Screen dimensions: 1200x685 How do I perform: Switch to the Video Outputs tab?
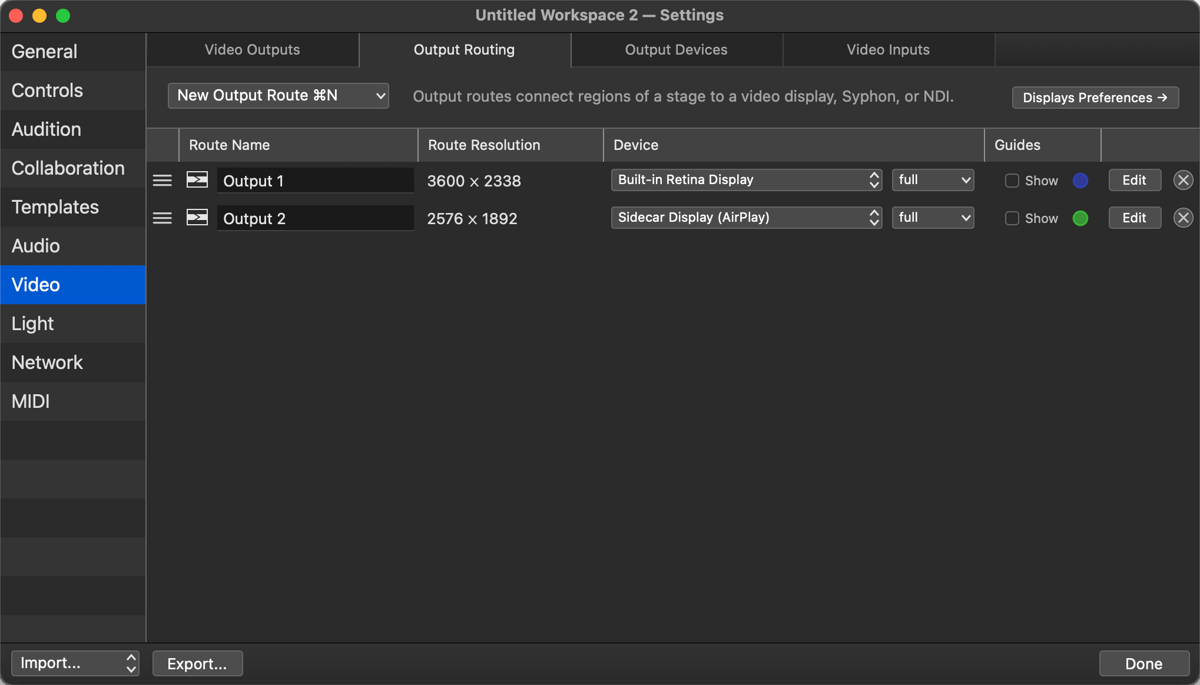(252, 49)
